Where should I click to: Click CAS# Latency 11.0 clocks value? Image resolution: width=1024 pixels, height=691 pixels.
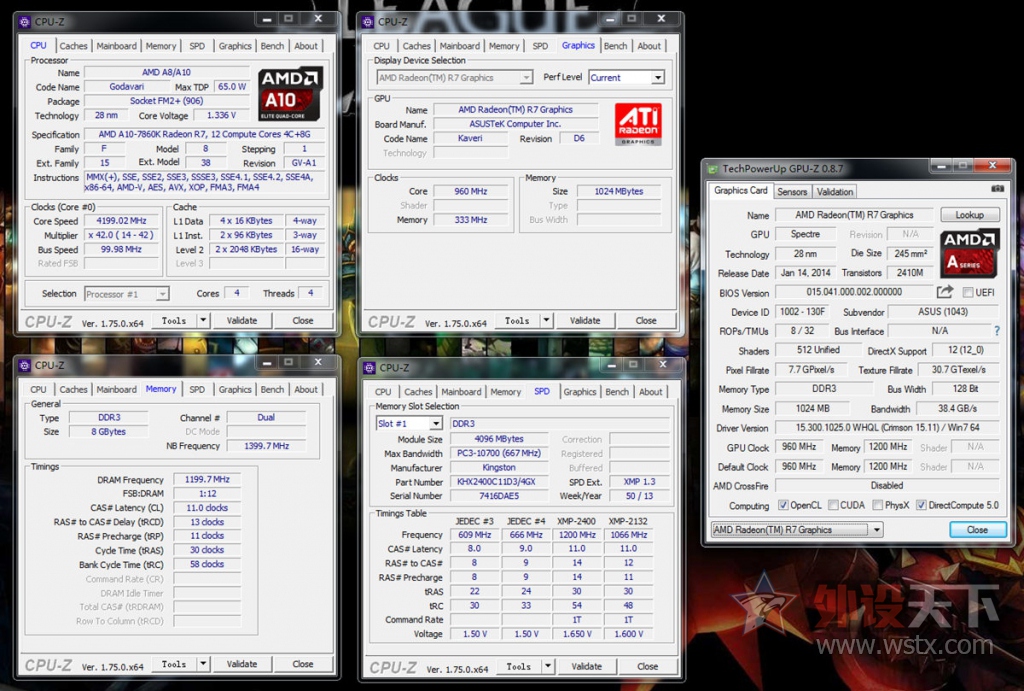tap(207, 508)
